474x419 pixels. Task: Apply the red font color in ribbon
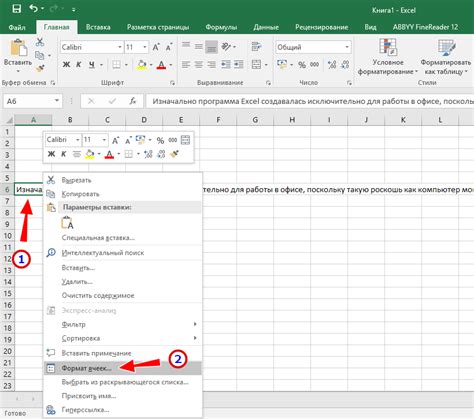coord(161,65)
